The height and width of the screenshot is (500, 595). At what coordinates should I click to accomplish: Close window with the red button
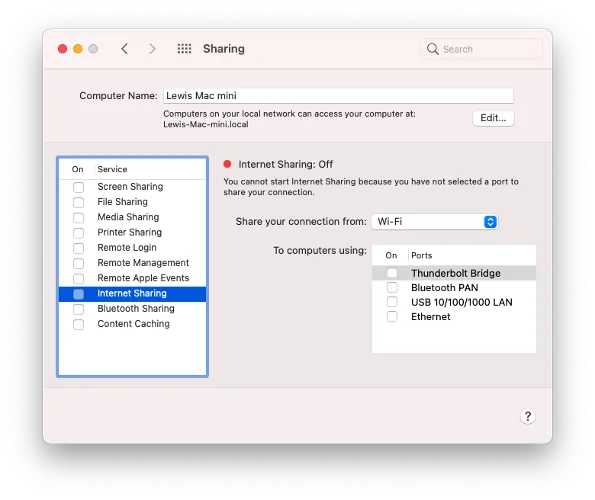(x=63, y=49)
